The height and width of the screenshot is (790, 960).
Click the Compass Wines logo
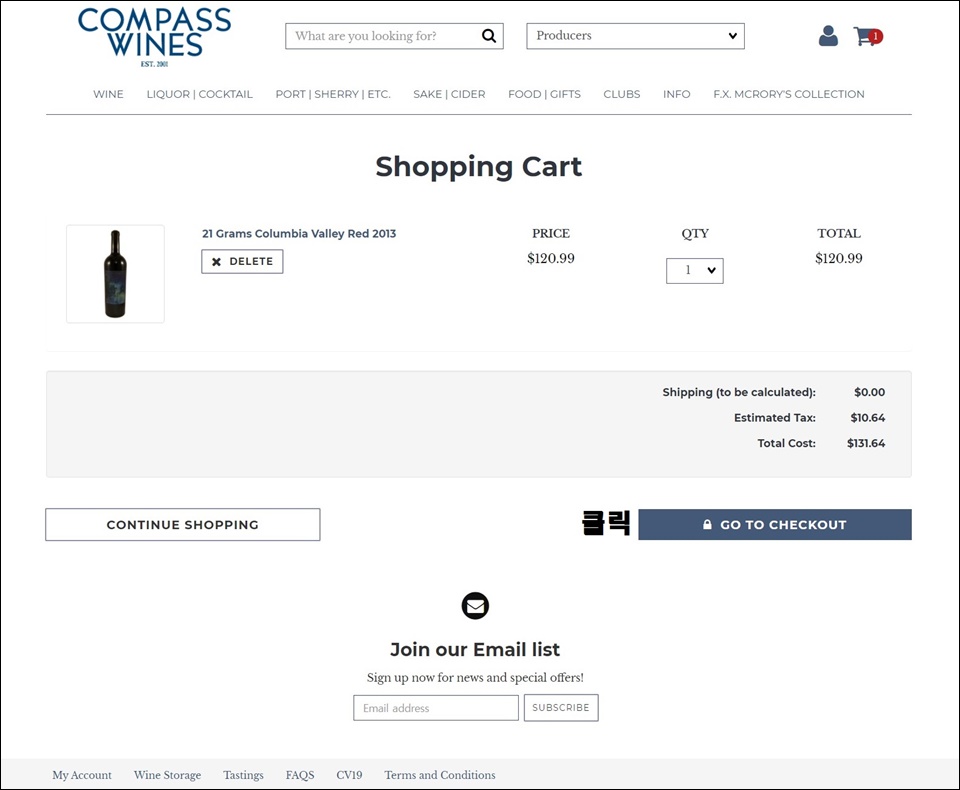click(154, 37)
